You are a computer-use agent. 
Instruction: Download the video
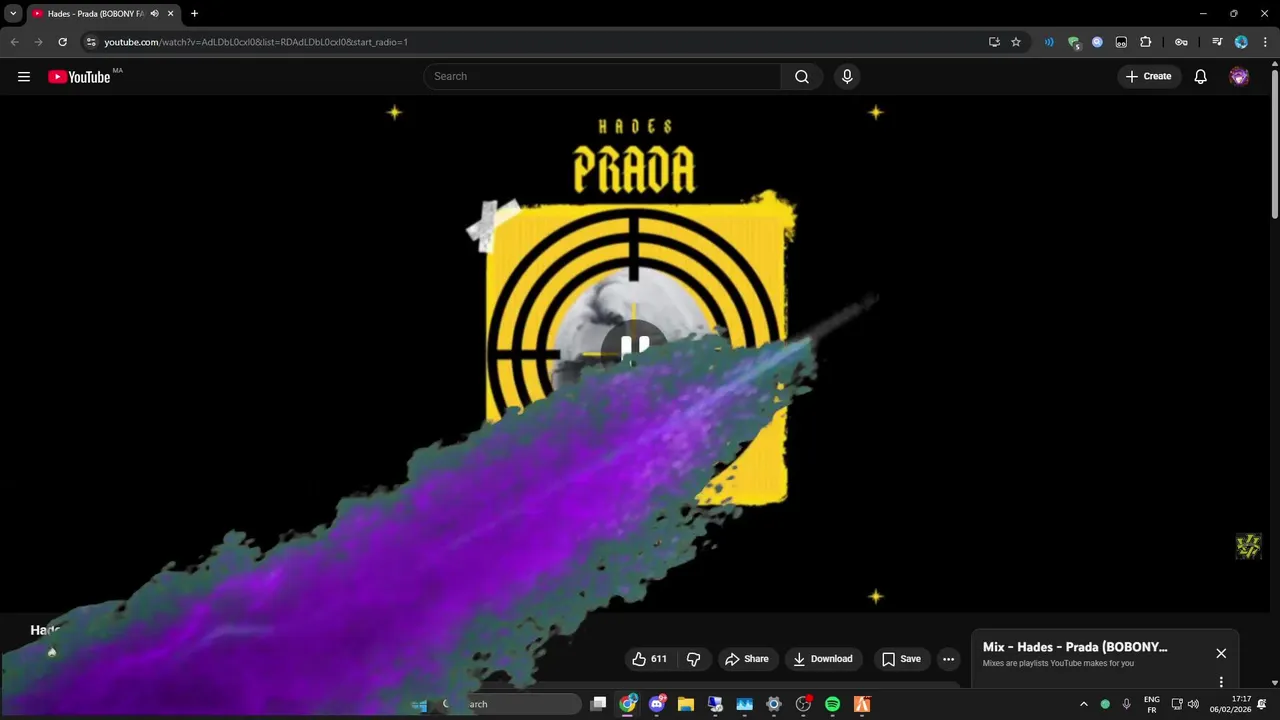click(823, 659)
